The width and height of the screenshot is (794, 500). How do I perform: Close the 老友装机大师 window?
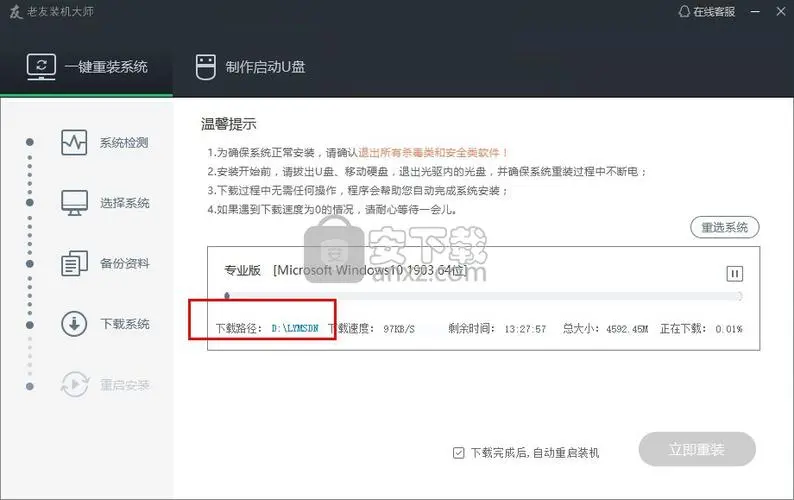pos(780,11)
